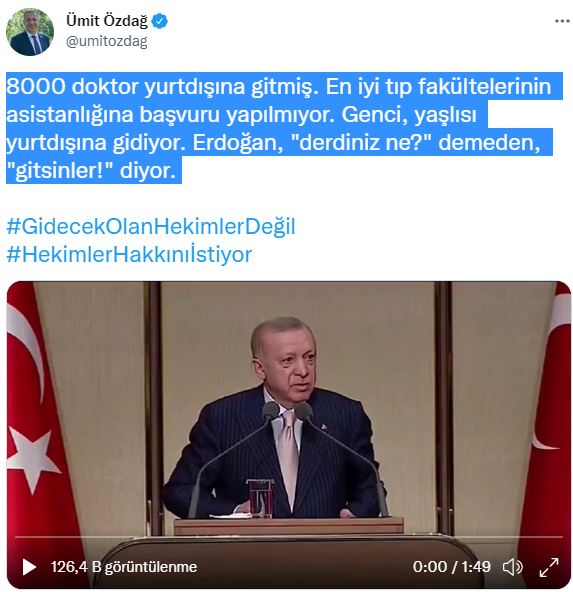Image resolution: width=573 pixels, height=592 pixels.
Task: Open Ümit Özdağ's profile avatar
Action: click(x=30, y=32)
